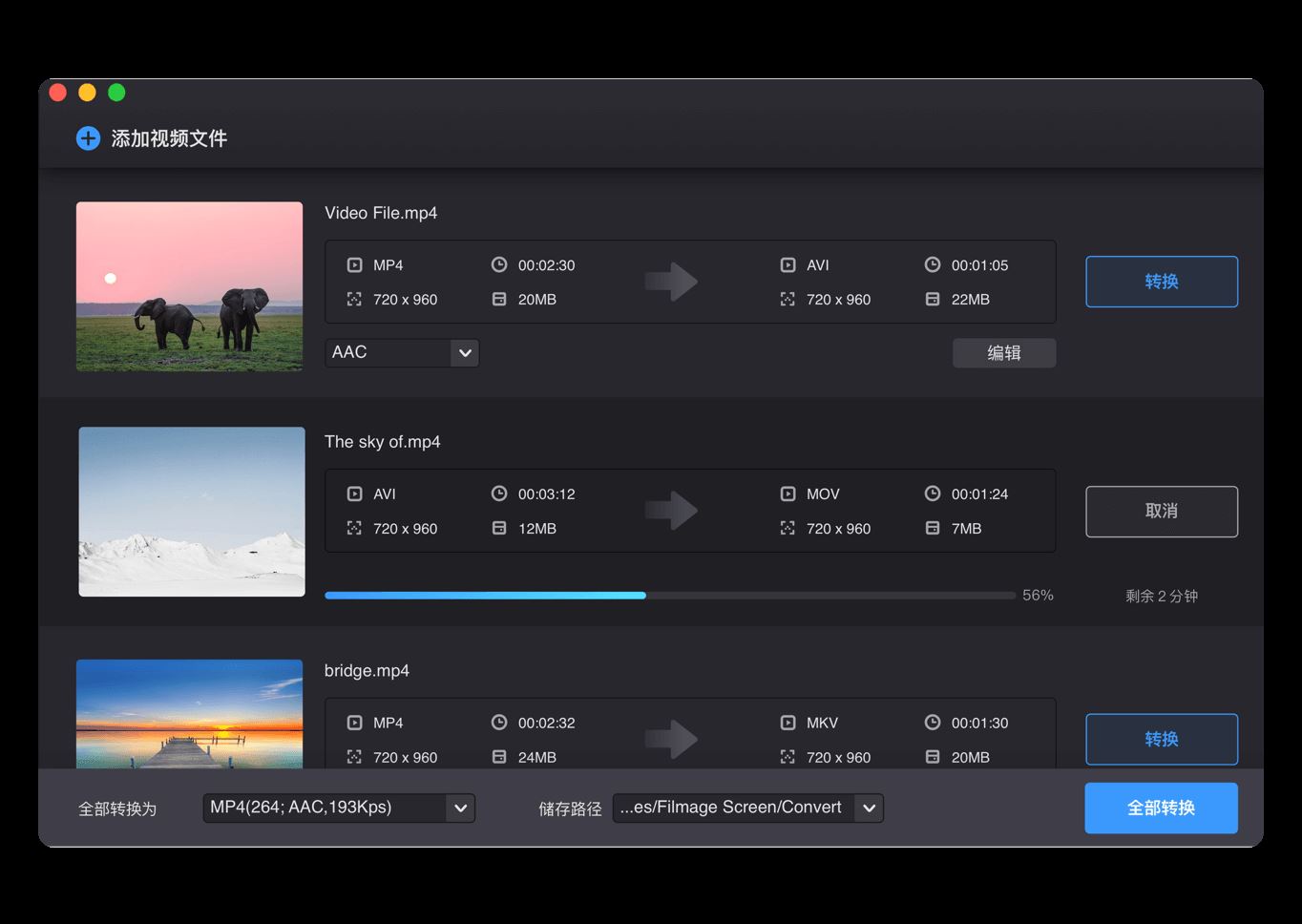Click output size value 20MB in bridge.mp4
This screenshot has width=1302, height=924.
tap(971, 758)
